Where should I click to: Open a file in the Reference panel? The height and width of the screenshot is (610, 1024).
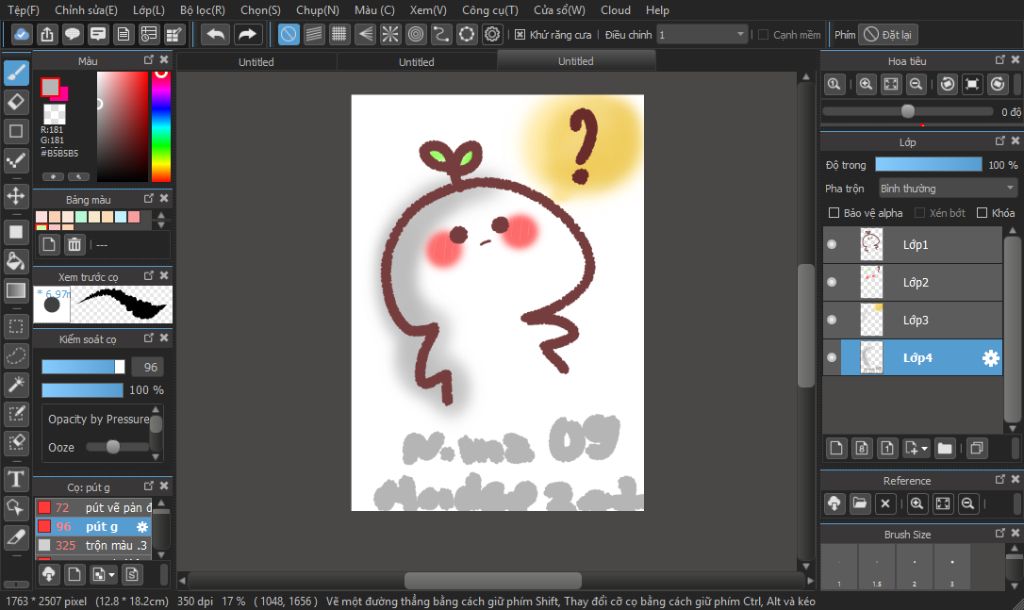click(859, 504)
